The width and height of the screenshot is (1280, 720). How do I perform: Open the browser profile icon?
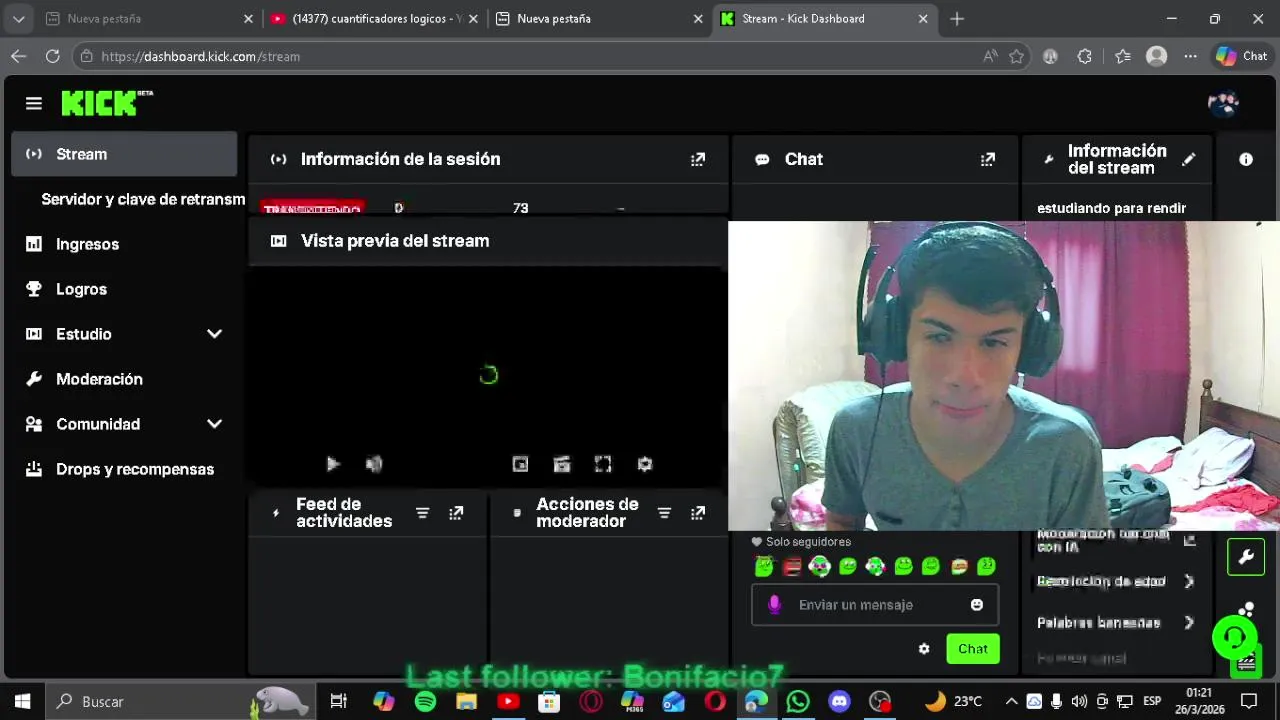pyautogui.click(x=1157, y=56)
